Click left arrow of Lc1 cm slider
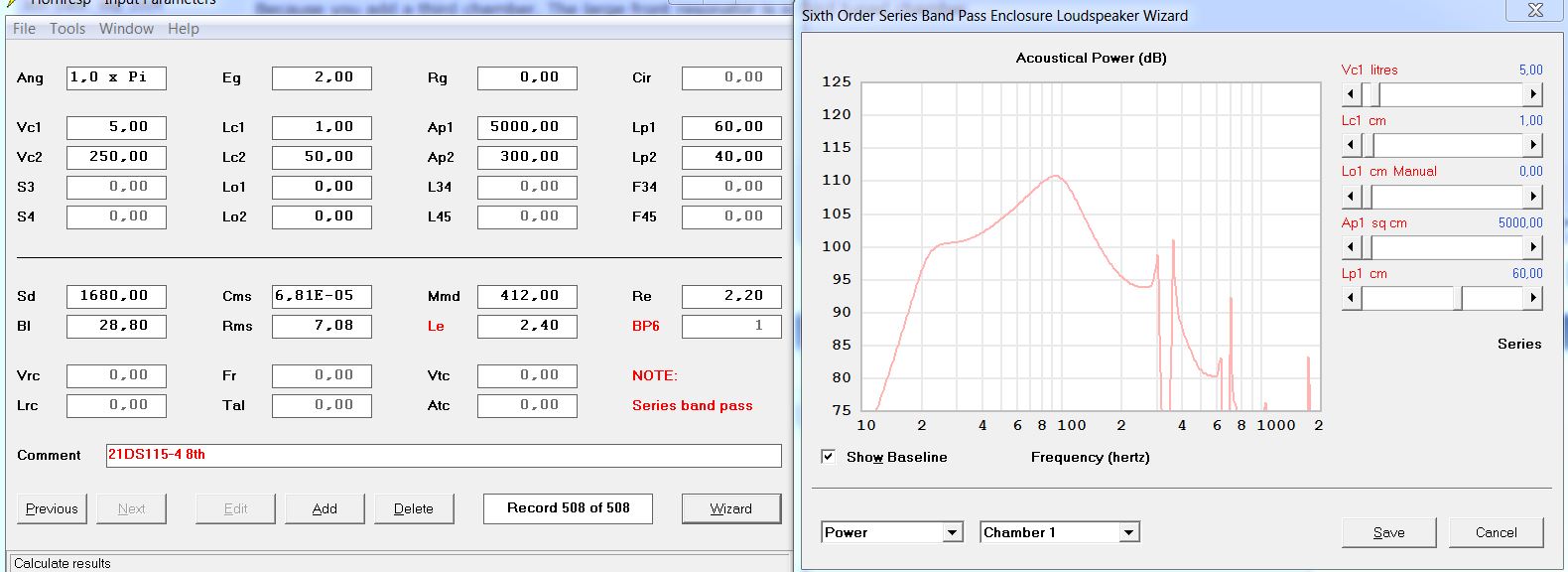Screen dimensions: 1568x572 [x=1351, y=145]
